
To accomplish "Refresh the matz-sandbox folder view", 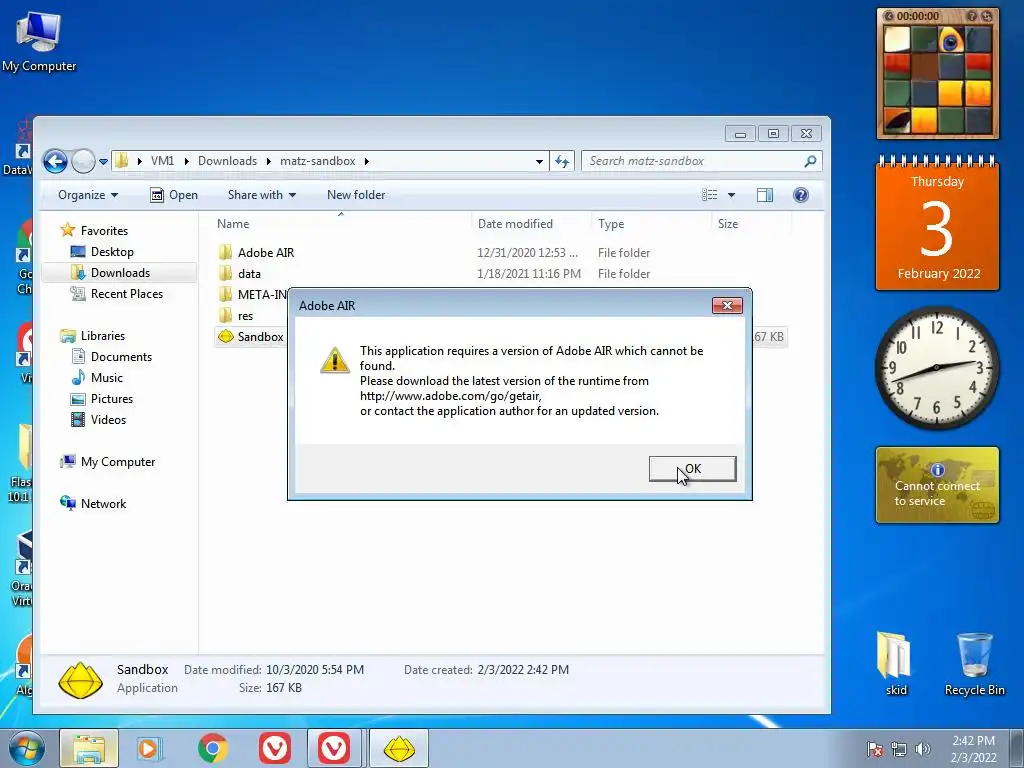I will (x=562, y=161).
